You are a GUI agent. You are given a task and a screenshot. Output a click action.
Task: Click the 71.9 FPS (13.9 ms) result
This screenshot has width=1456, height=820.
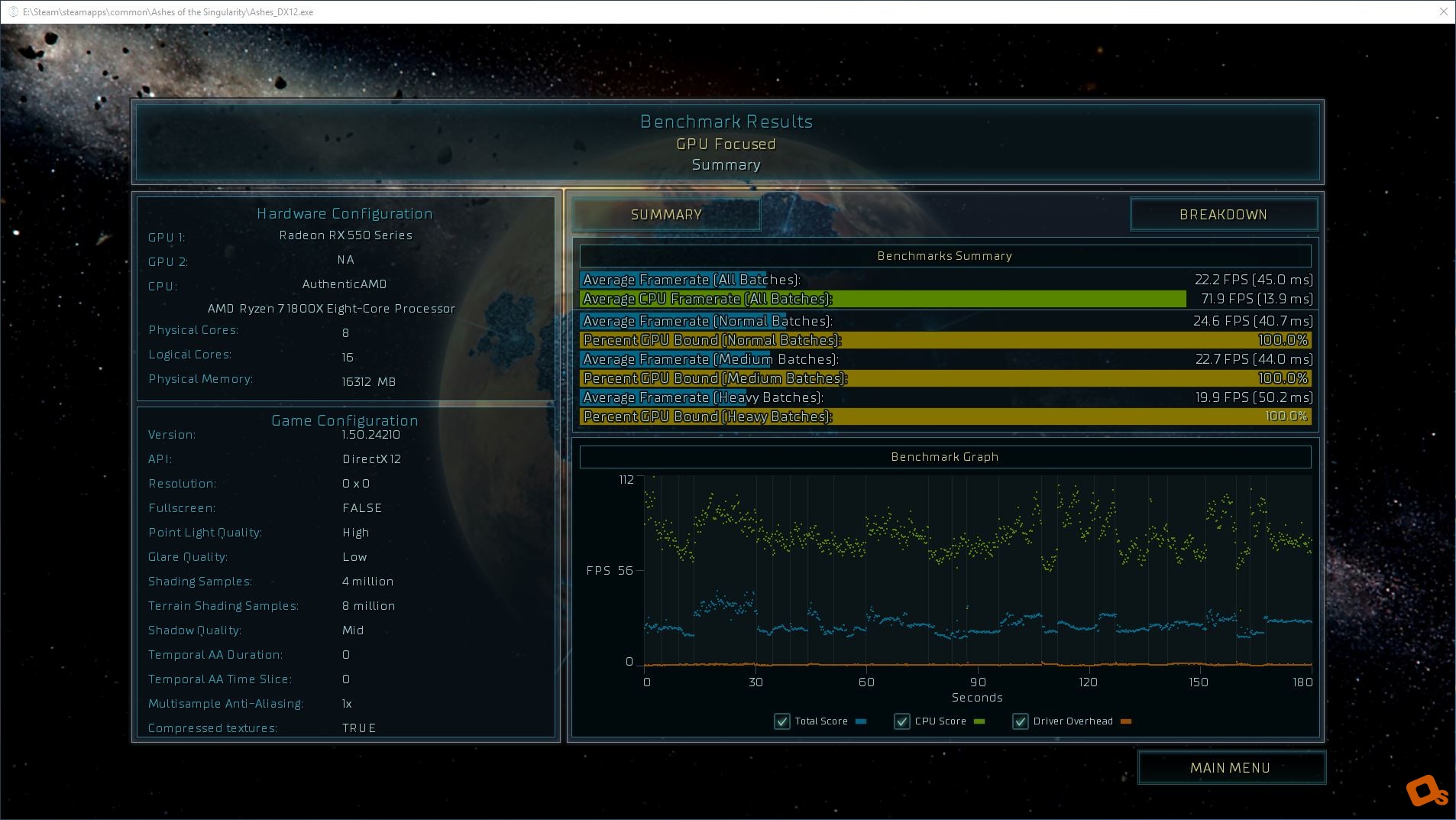coord(1257,299)
